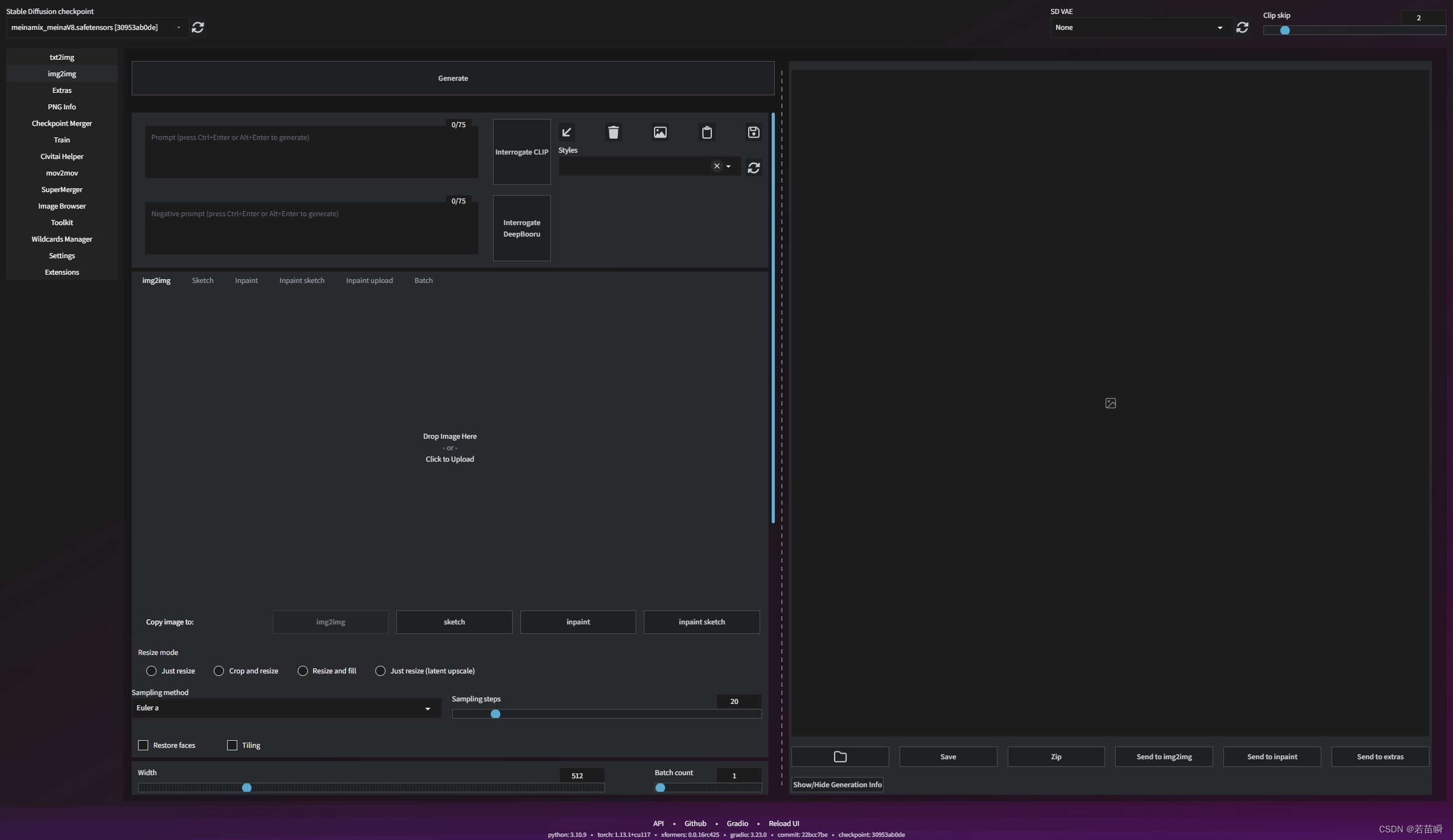This screenshot has width=1453, height=840.
Task: Enable Tiling checkbox
Action: point(232,745)
